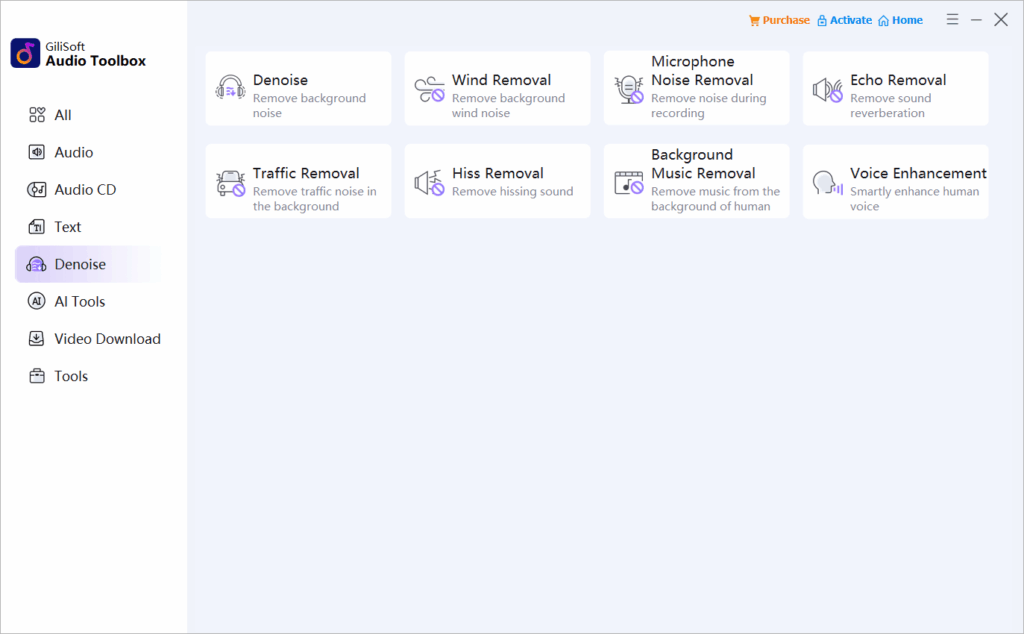Screen dimensions: 1024x634
Task: Click the Audio CD disc icon
Action: [37, 189]
